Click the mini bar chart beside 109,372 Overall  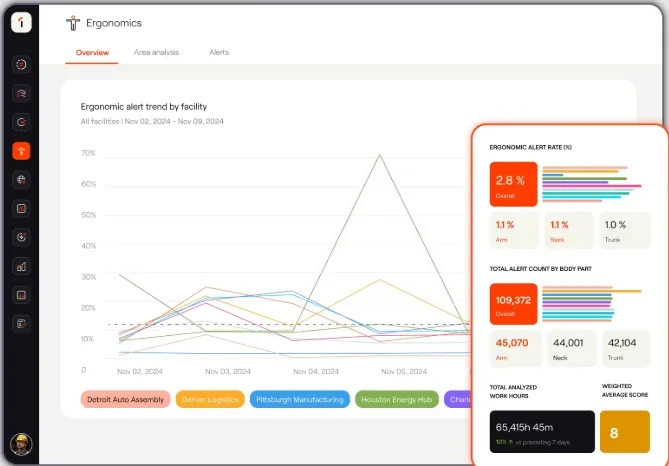click(x=592, y=304)
